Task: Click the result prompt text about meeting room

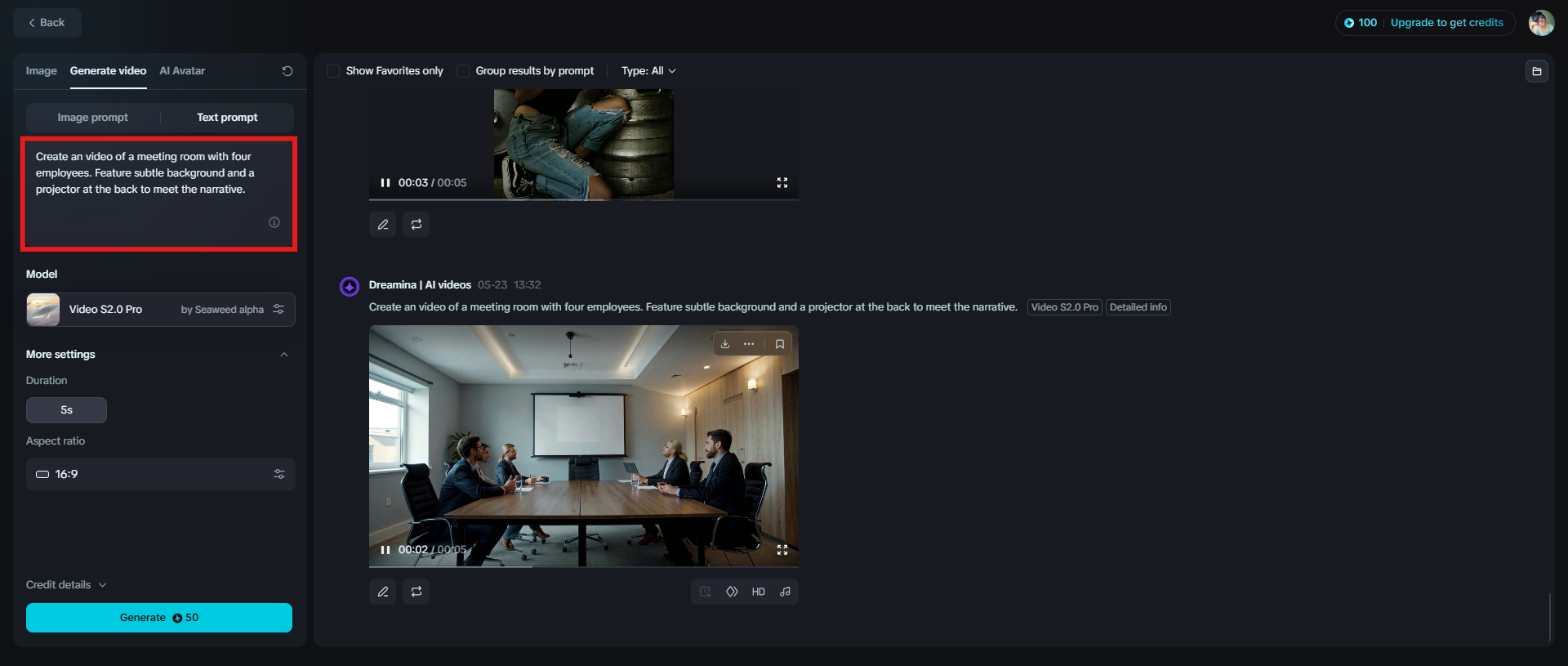Action: [693, 307]
